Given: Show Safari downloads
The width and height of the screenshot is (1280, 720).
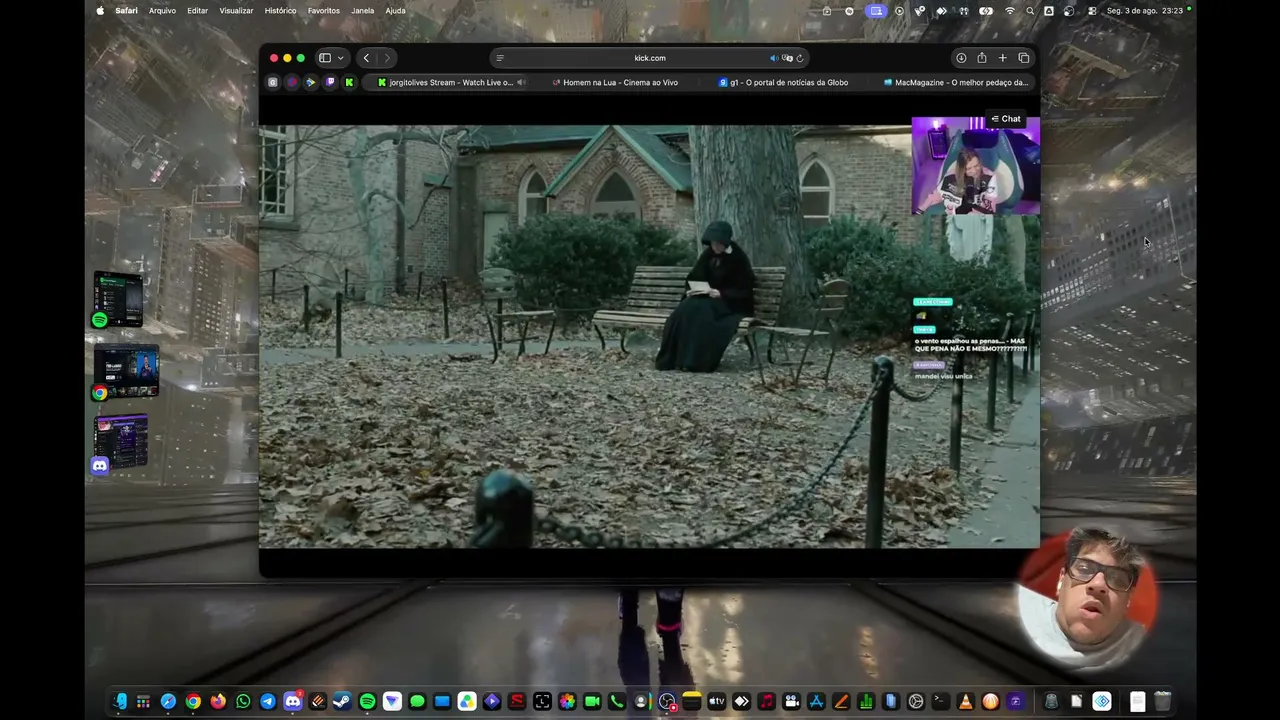Looking at the screenshot, I should tap(961, 58).
